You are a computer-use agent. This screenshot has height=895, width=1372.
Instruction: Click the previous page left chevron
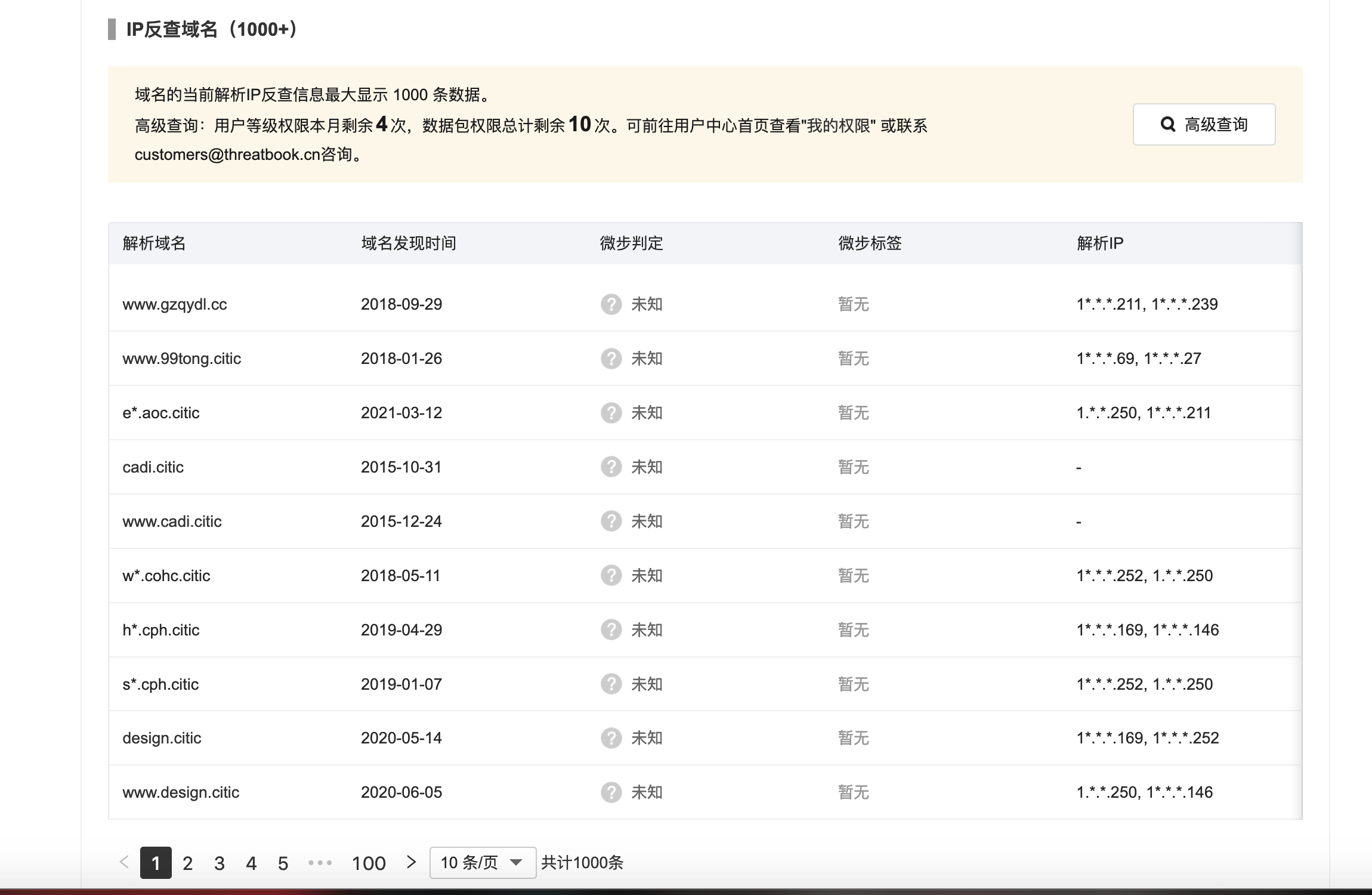click(124, 862)
